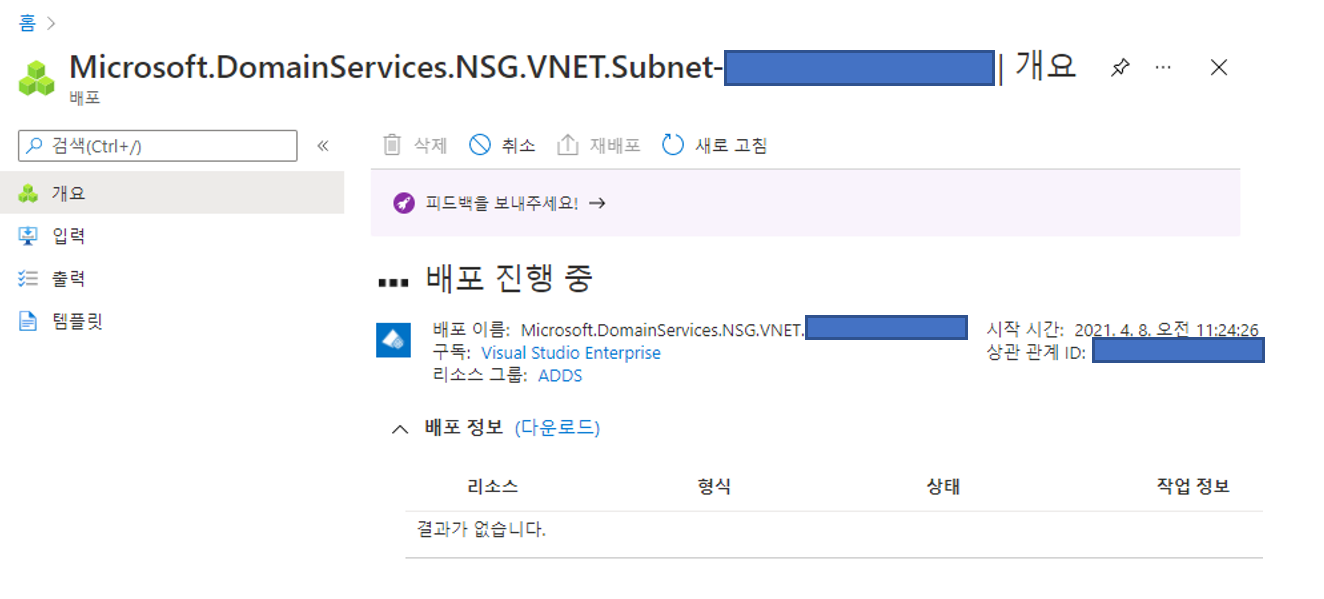
Task: Click the (다운로드) download link
Action: tap(557, 428)
